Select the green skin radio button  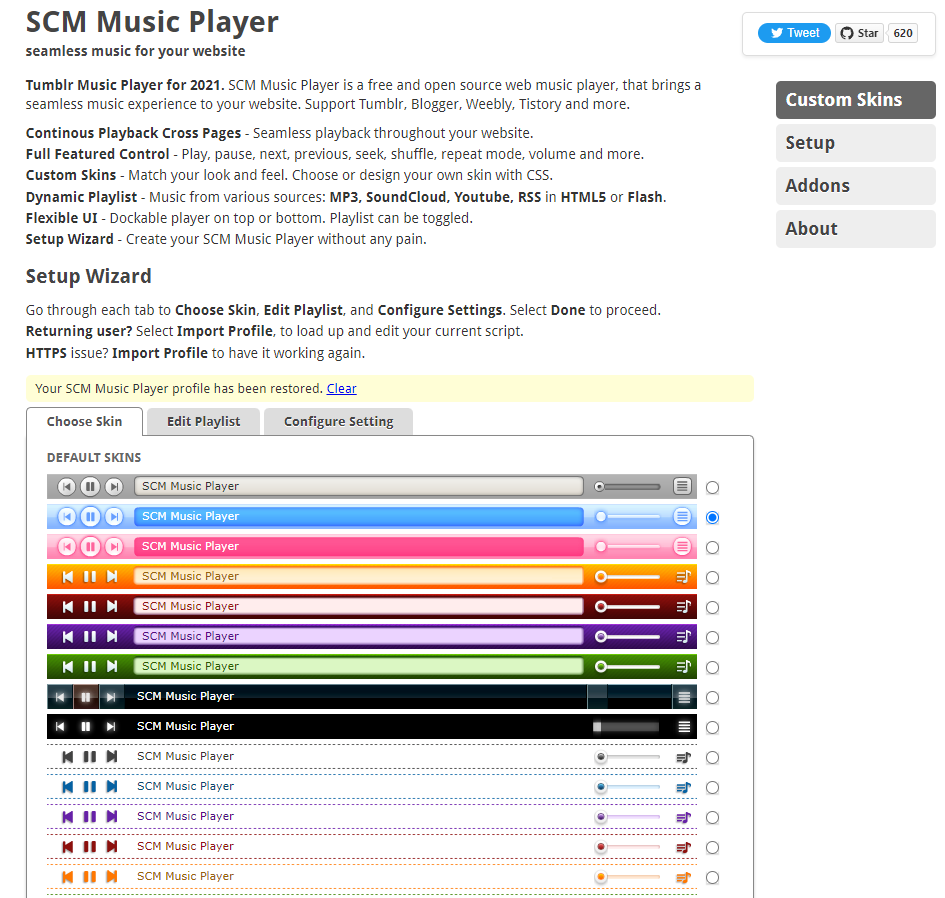(x=712, y=668)
